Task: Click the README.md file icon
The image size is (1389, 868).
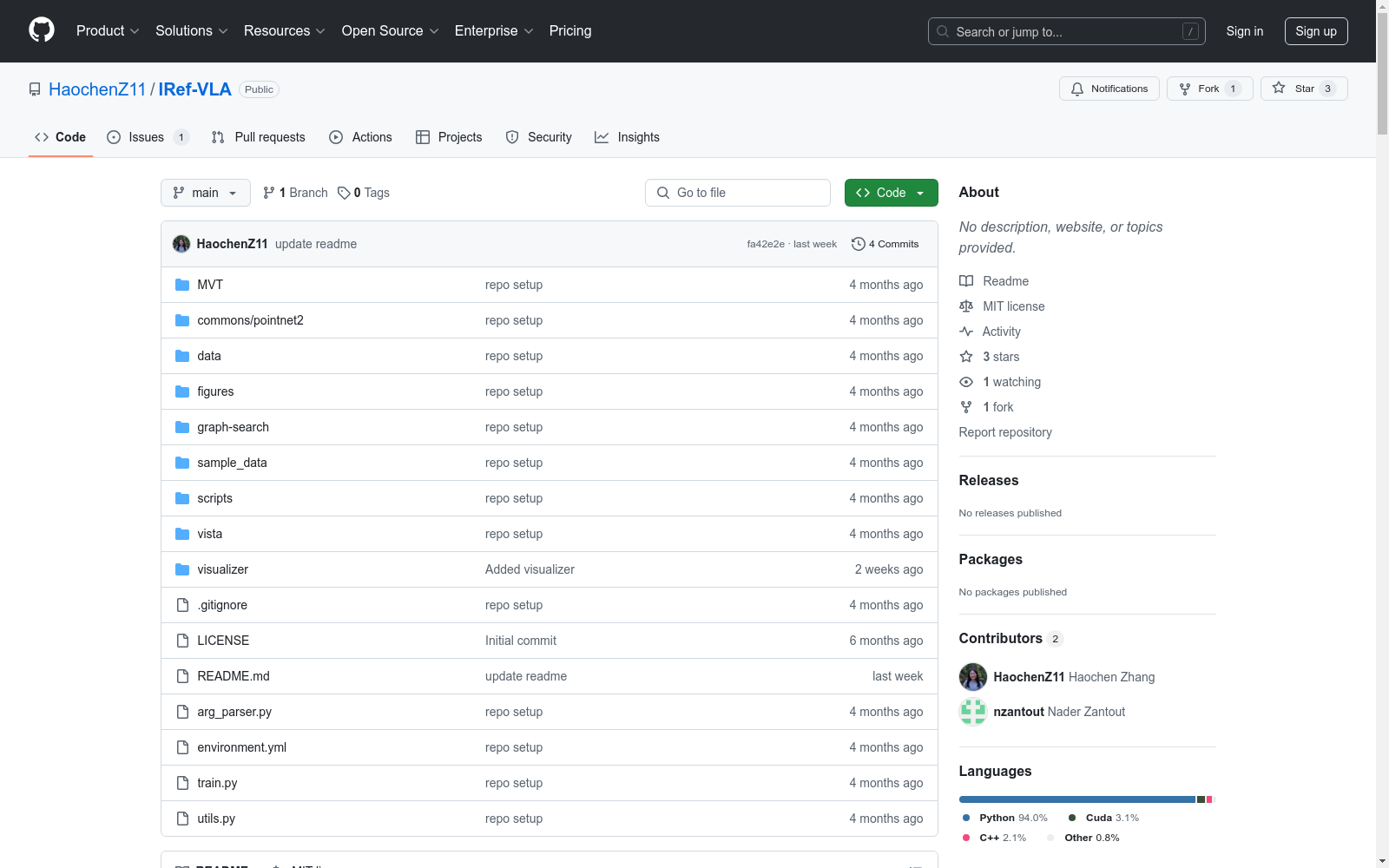Action: (x=182, y=676)
